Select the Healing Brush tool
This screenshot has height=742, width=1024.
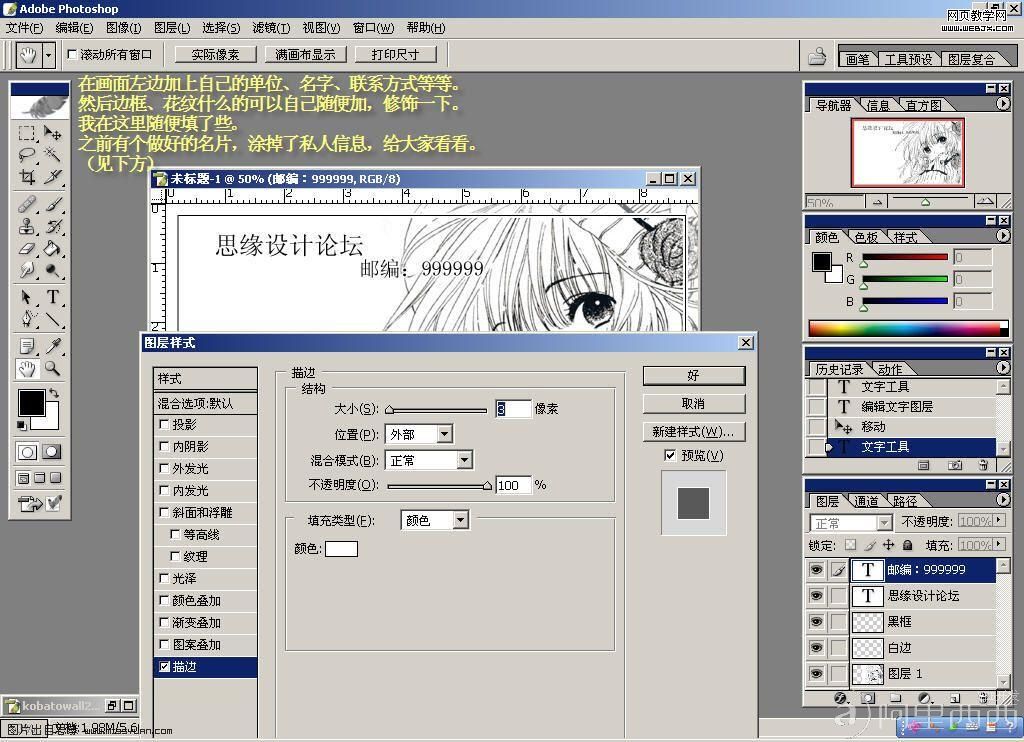coord(27,204)
